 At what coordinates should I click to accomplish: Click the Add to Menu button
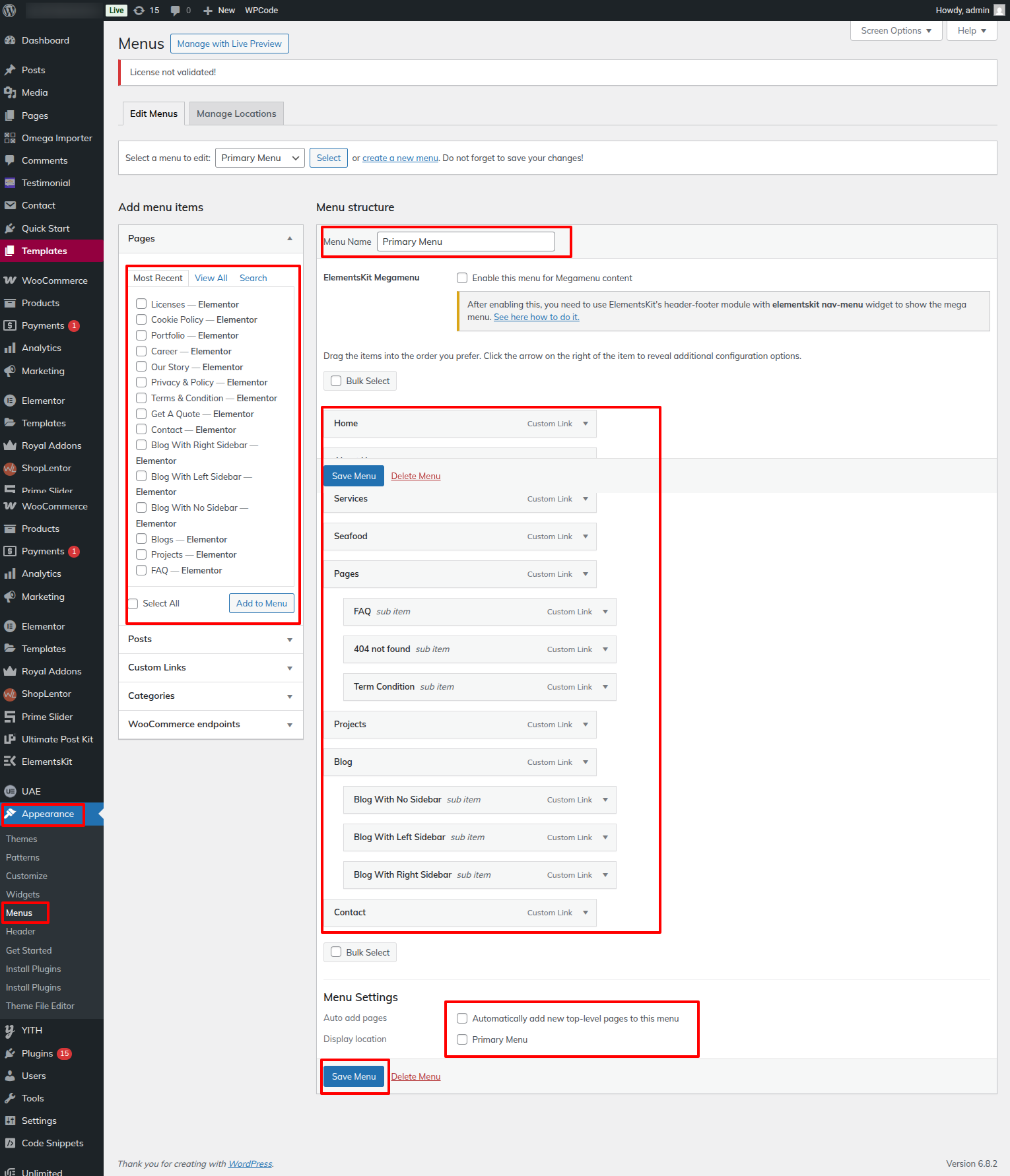[x=261, y=603]
